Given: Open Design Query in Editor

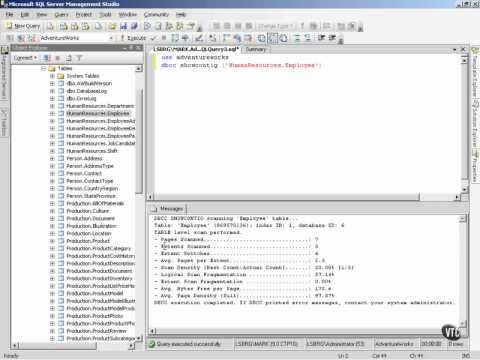Looking at the screenshot, I should click(x=199, y=38).
